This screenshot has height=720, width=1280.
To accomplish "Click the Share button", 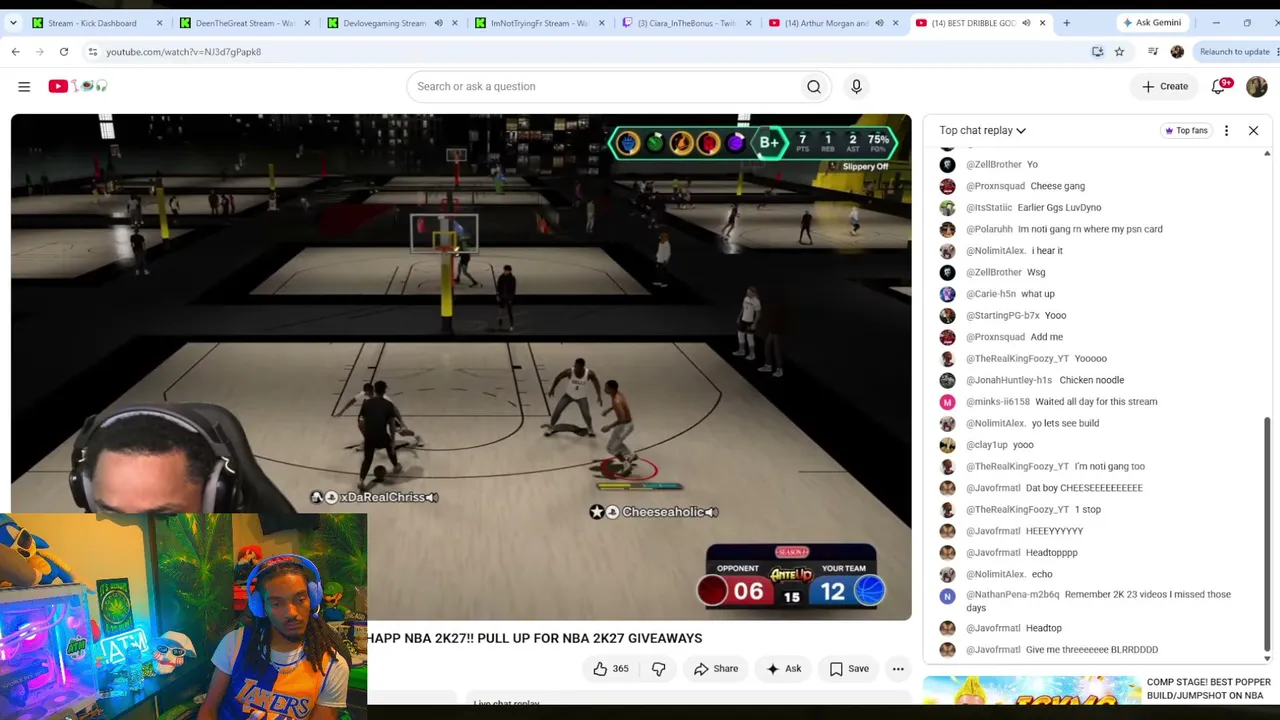I will tap(716, 669).
